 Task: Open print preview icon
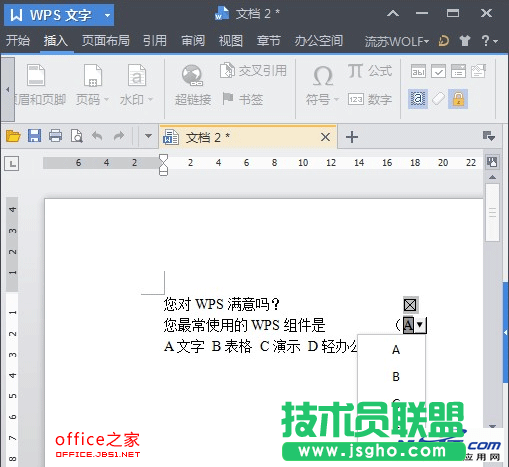[77, 136]
